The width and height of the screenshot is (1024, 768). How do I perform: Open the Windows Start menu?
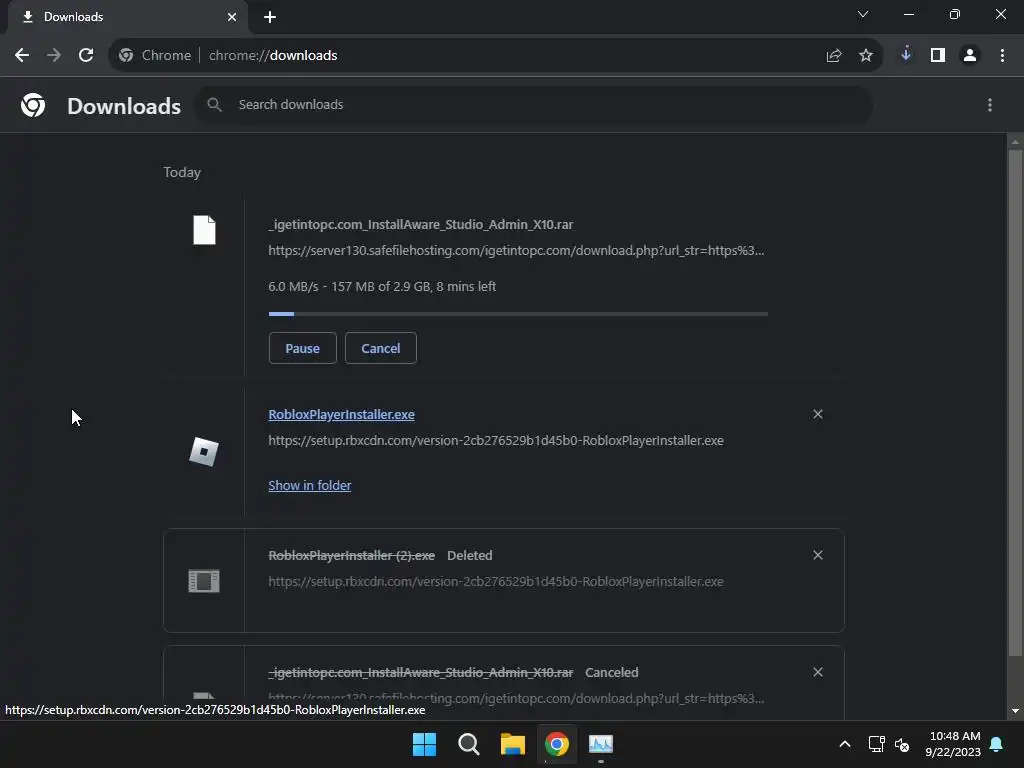click(x=424, y=744)
